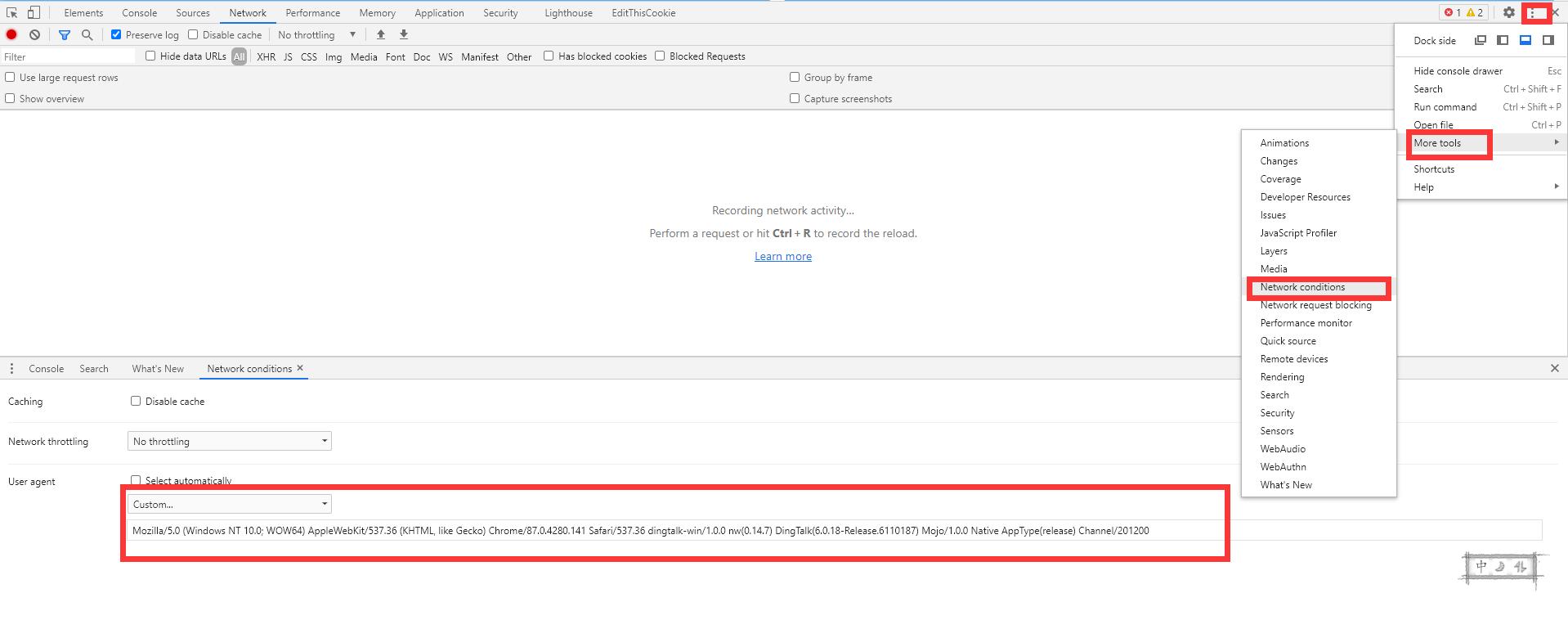Image resolution: width=1568 pixels, height=620 pixels.
Task: Uncheck the Preserve log checkbox
Action: click(116, 34)
